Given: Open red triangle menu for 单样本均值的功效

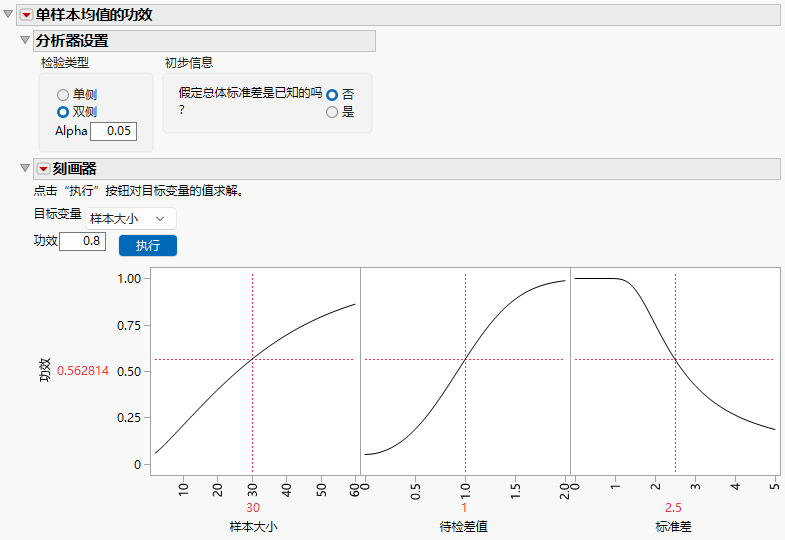Looking at the screenshot, I should tap(27, 16).
